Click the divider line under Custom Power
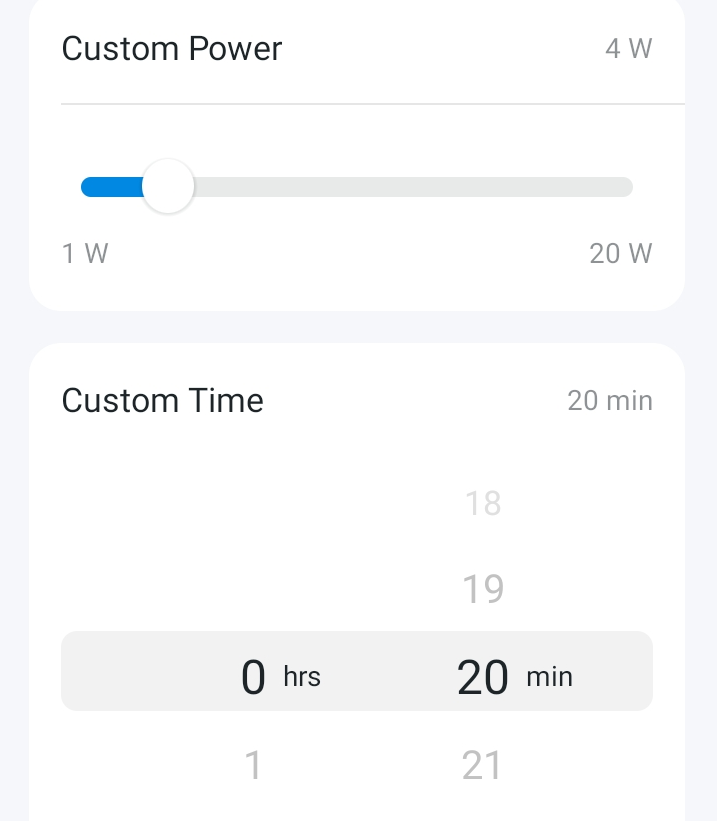 coord(373,104)
